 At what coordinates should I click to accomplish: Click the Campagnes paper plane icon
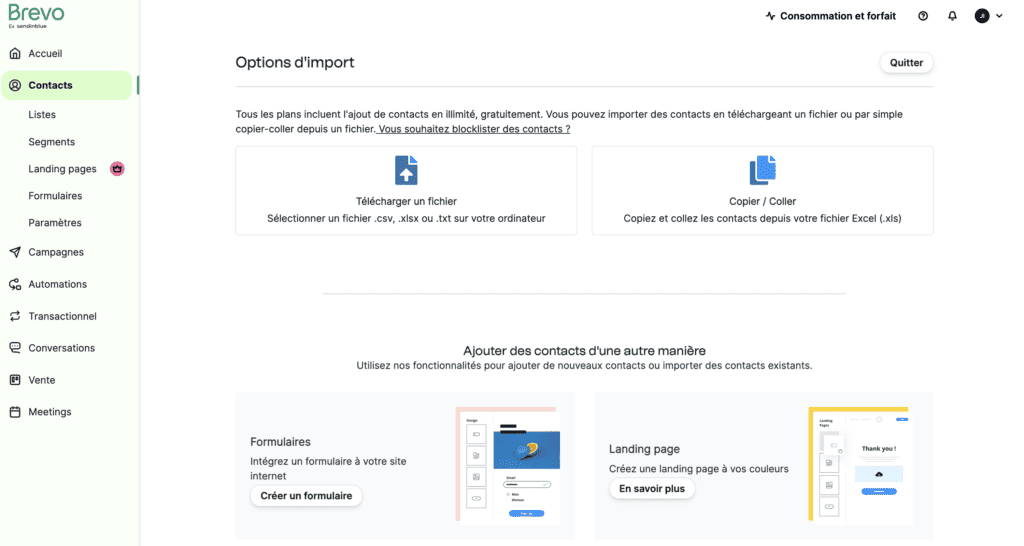[x=15, y=252]
